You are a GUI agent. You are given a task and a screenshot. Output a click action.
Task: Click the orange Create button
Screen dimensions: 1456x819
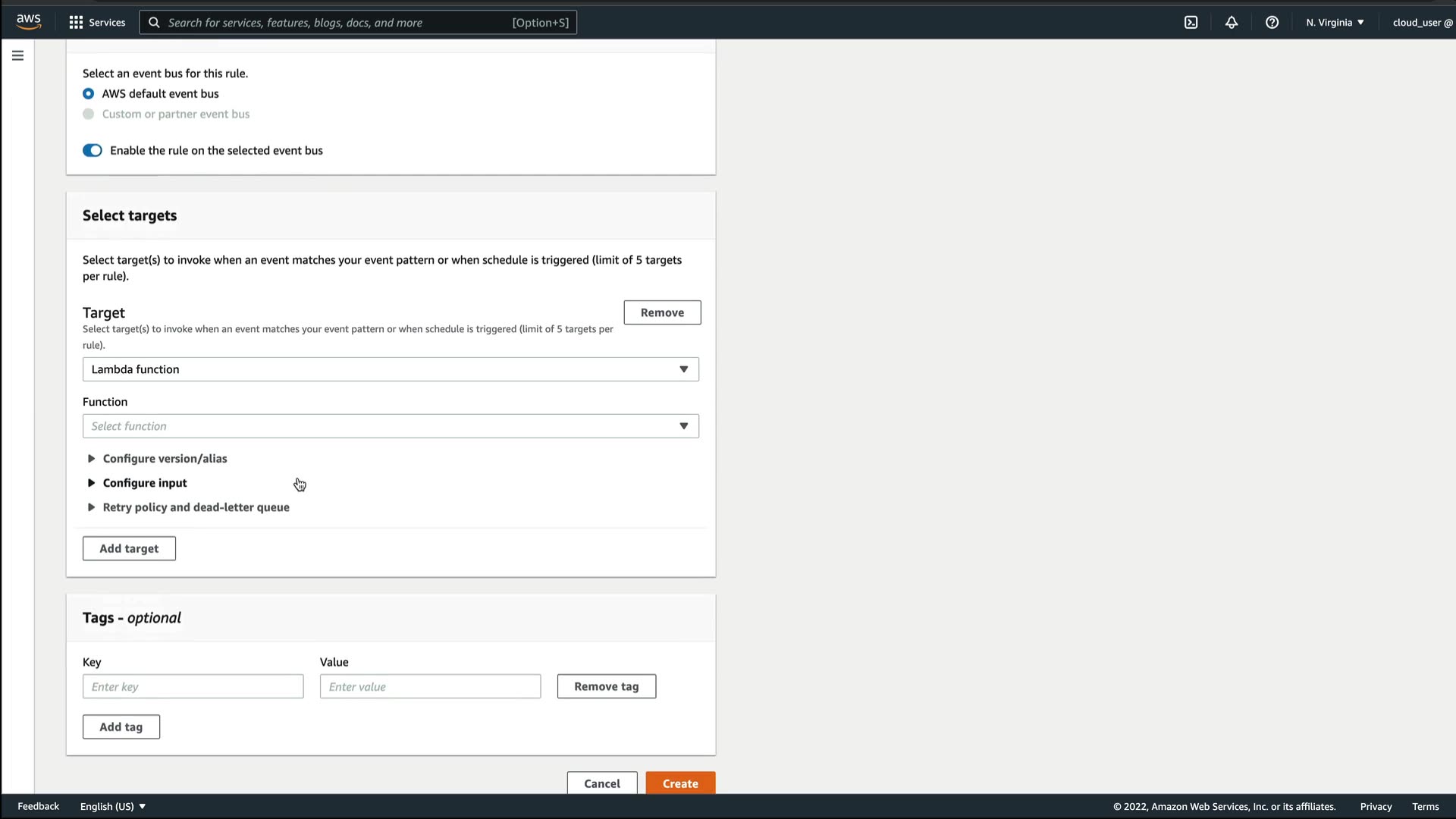(680, 783)
